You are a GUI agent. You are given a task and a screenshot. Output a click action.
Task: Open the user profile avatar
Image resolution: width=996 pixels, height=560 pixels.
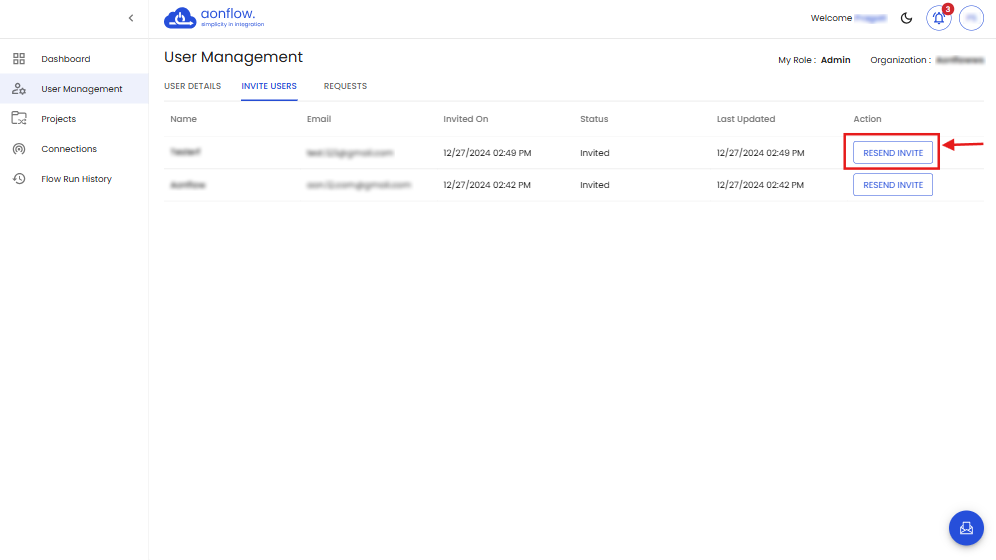tap(971, 18)
